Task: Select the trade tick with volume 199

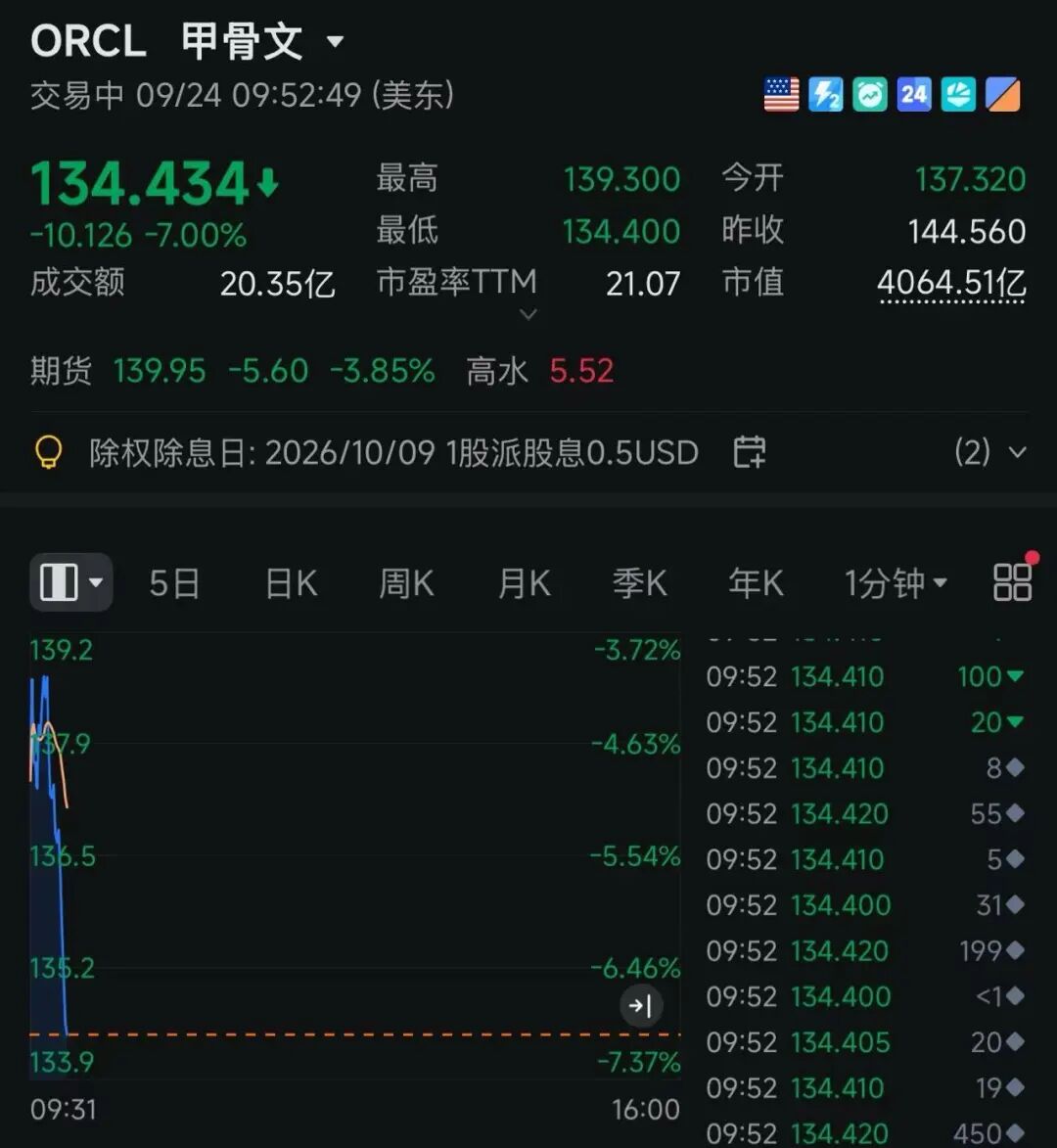Action: point(866,950)
